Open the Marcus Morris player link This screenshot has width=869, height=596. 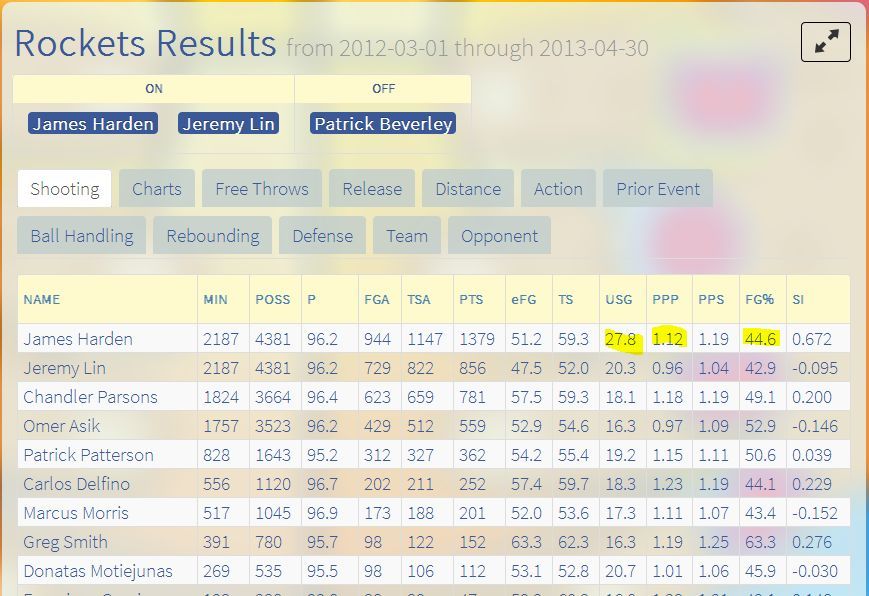pyautogui.click(x=76, y=513)
